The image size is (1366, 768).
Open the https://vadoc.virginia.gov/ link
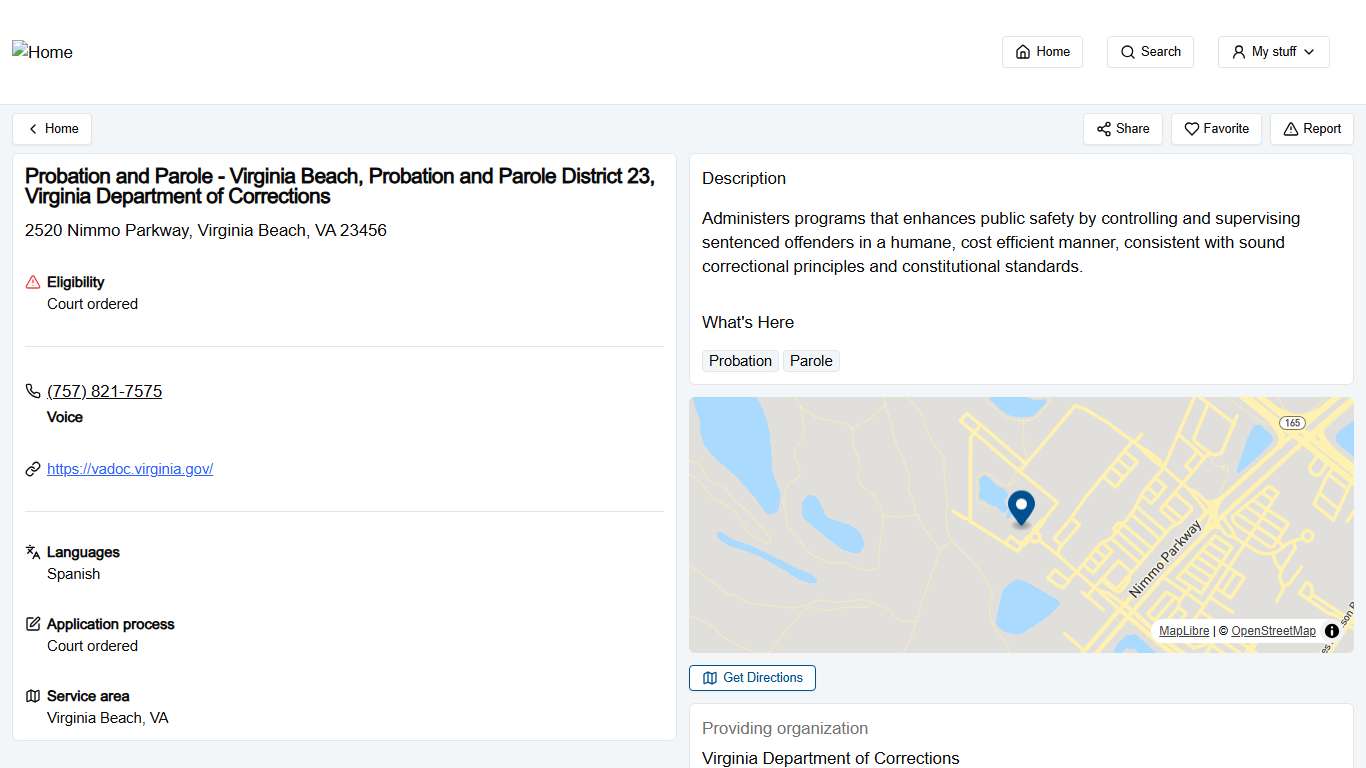coord(130,468)
